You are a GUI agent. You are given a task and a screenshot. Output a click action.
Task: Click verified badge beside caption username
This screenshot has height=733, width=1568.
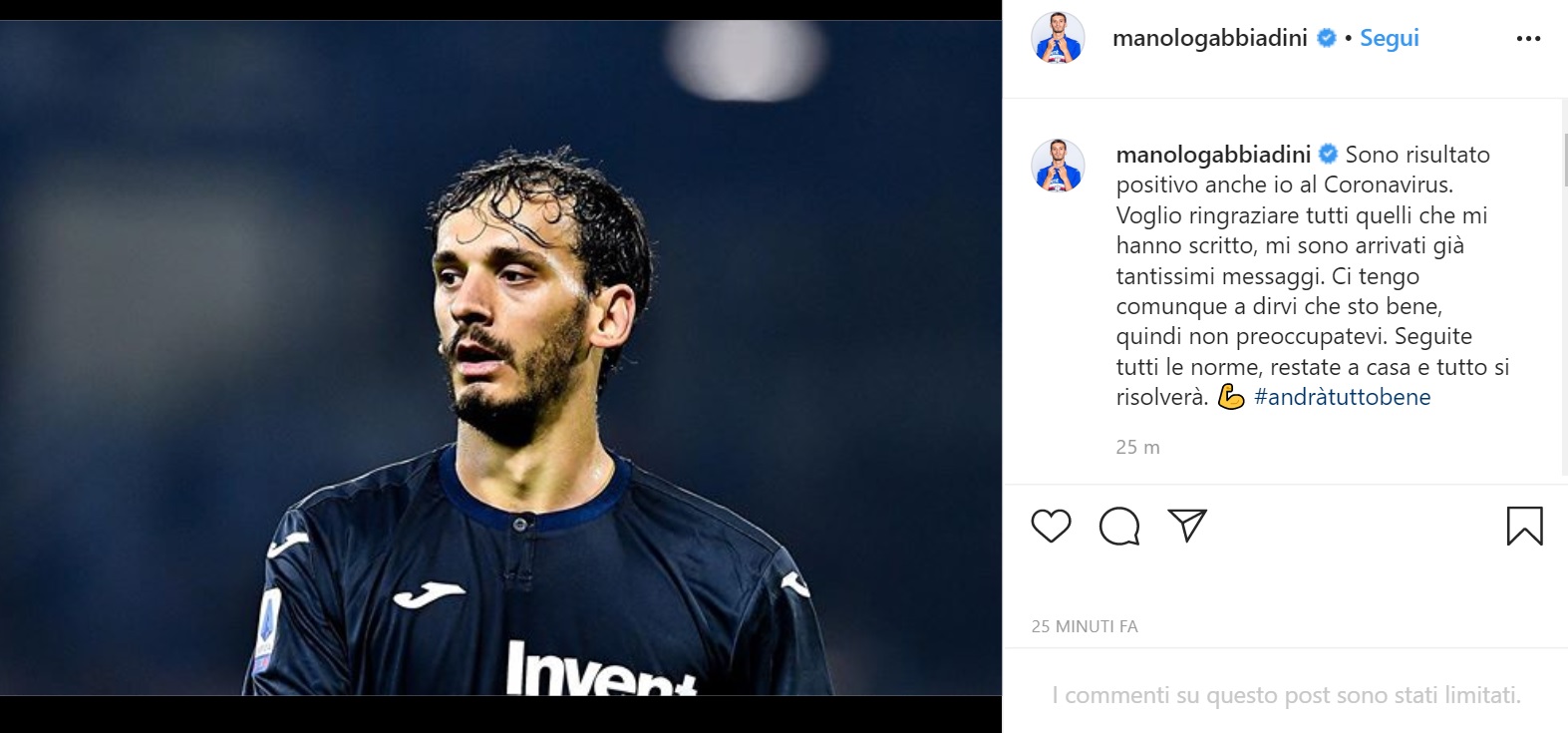click(x=1329, y=155)
